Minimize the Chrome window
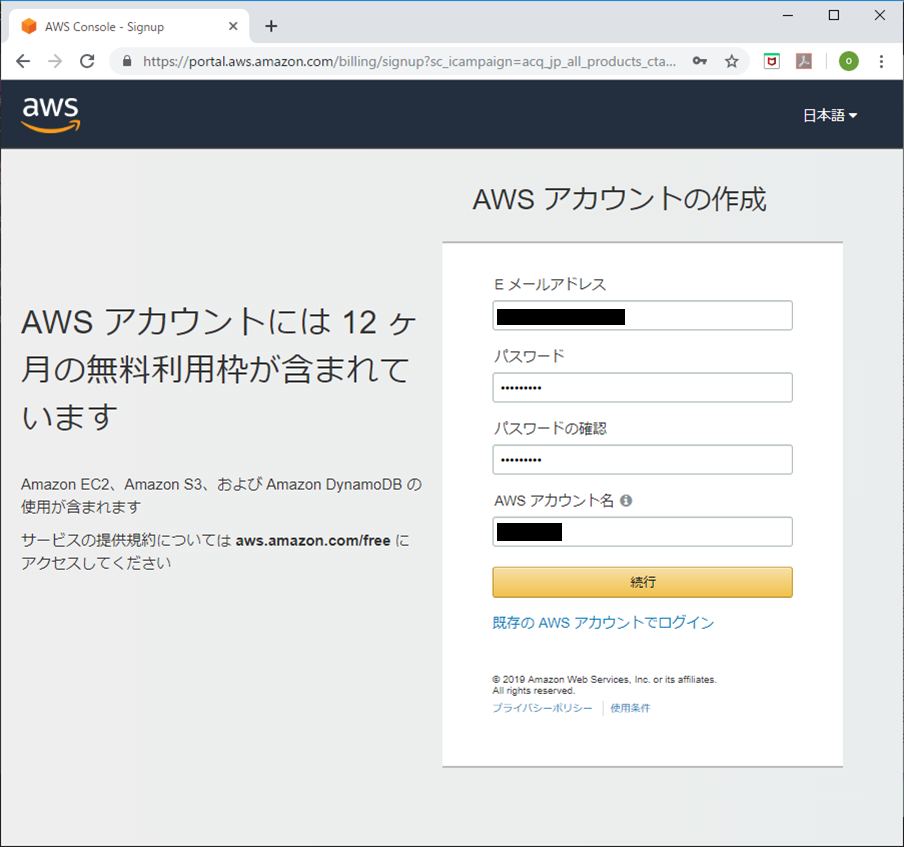 [788, 16]
